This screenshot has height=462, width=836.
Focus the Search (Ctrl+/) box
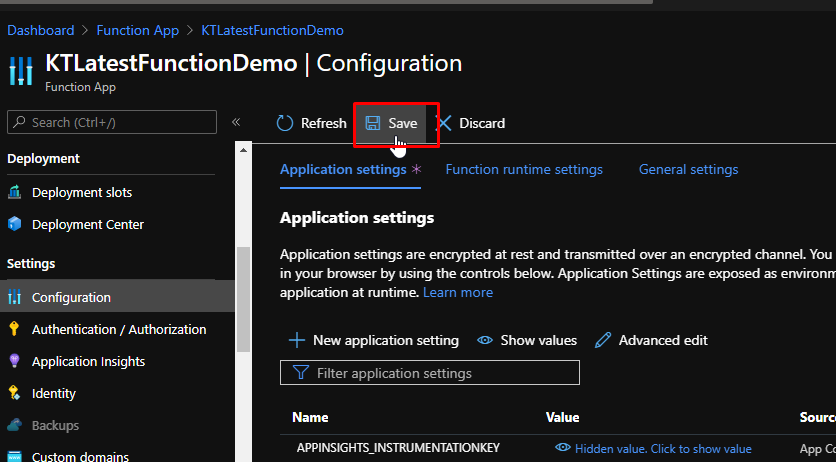point(112,122)
